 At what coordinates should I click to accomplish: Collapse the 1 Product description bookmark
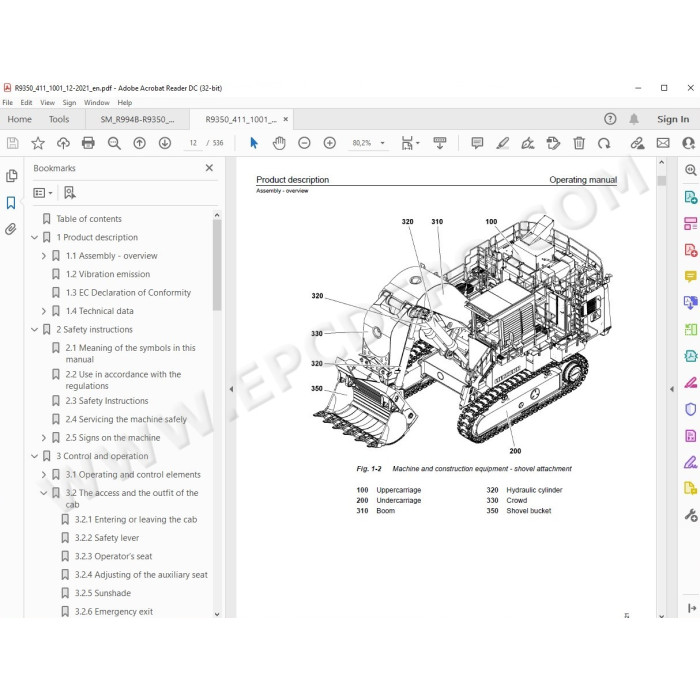pos(34,238)
